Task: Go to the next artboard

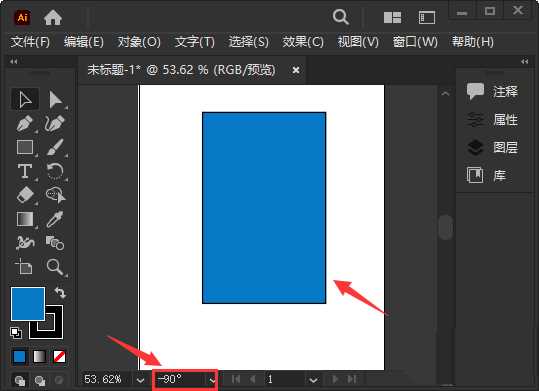Action: tap(335, 379)
